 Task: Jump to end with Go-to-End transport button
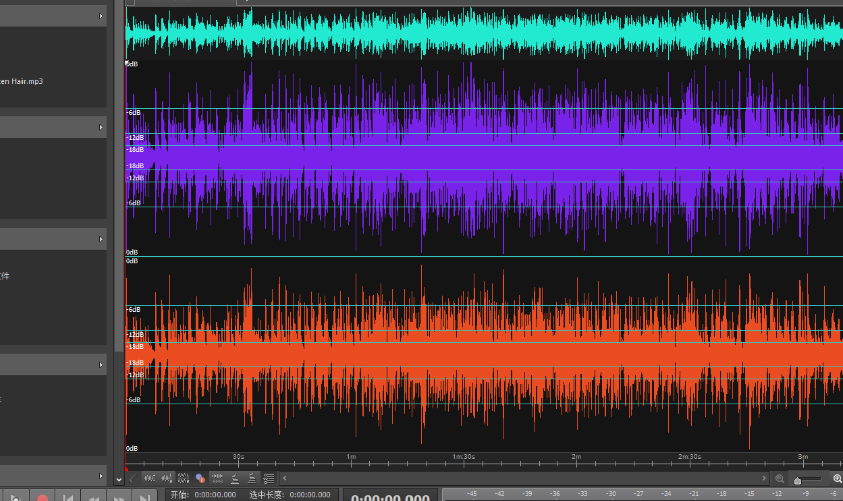(x=145, y=497)
